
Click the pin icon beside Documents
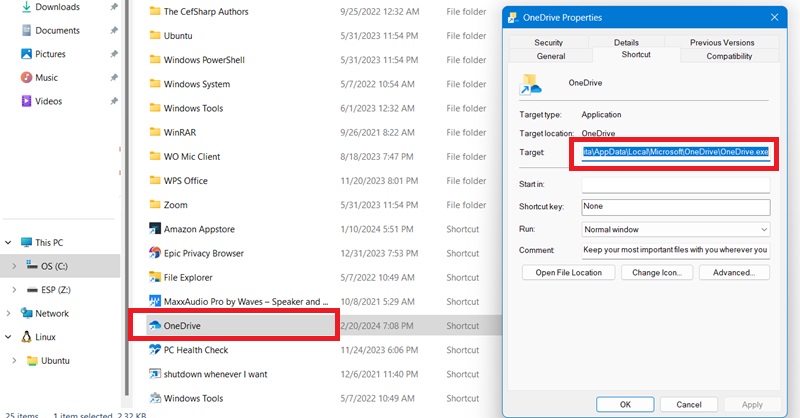114,30
